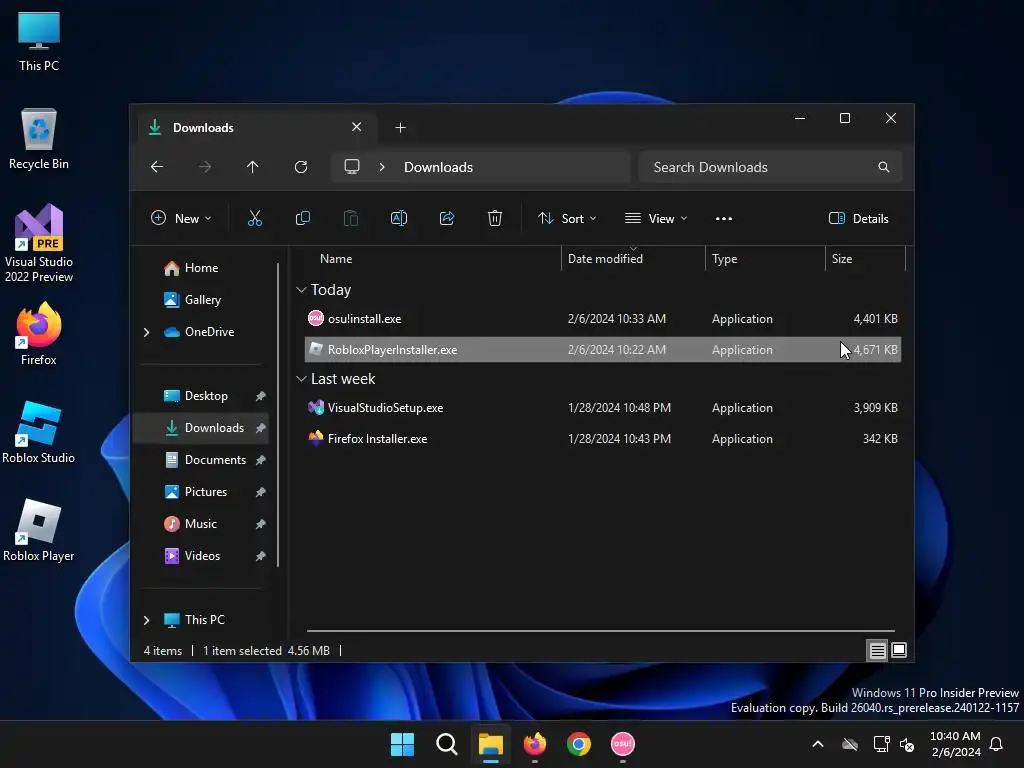This screenshot has height=768, width=1024.
Task: Unpin Videos pin icon in sidebar
Action: [x=260, y=556]
